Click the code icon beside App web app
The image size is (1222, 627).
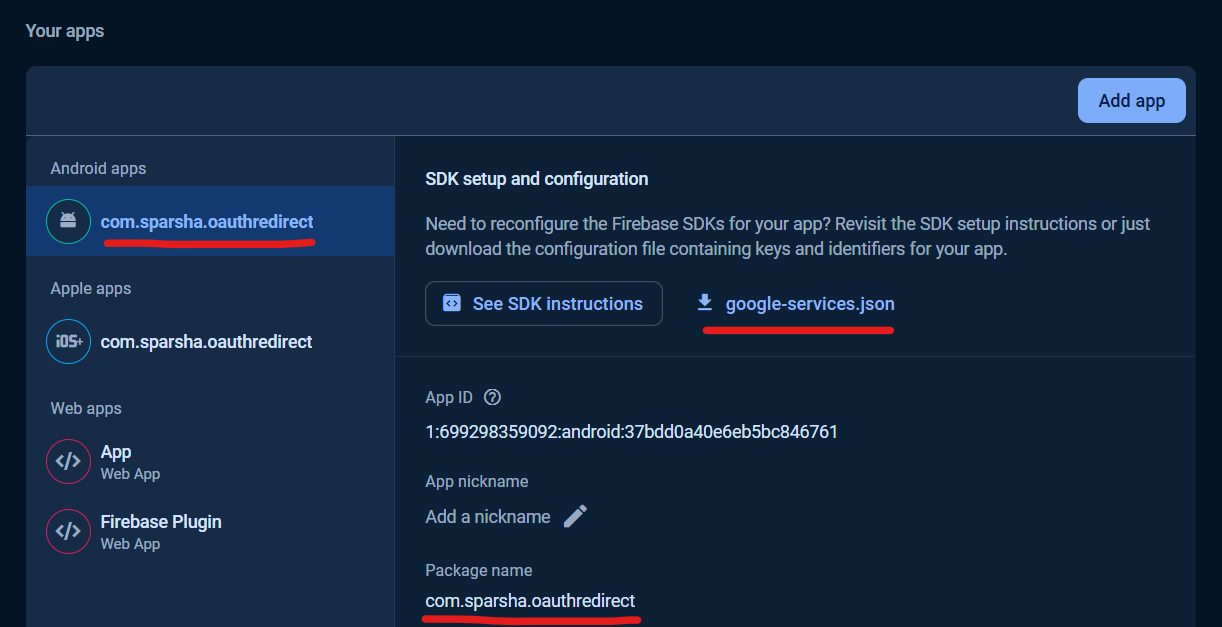point(68,462)
